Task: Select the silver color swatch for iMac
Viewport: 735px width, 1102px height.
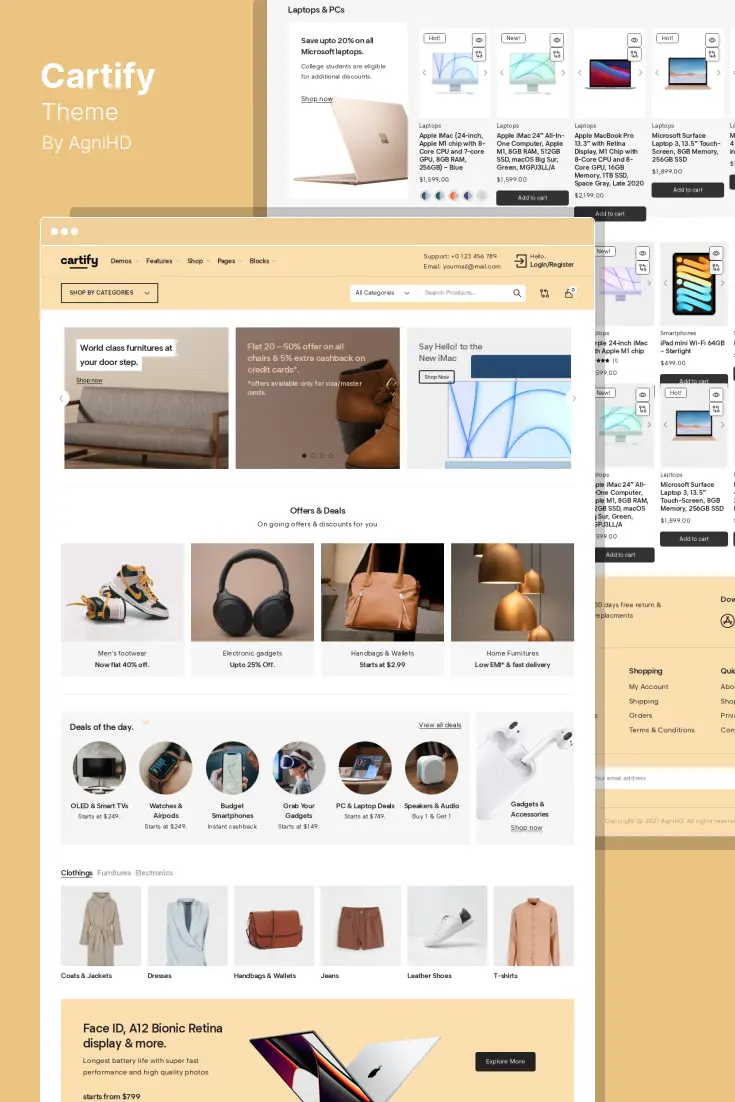Action: [481, 196]
